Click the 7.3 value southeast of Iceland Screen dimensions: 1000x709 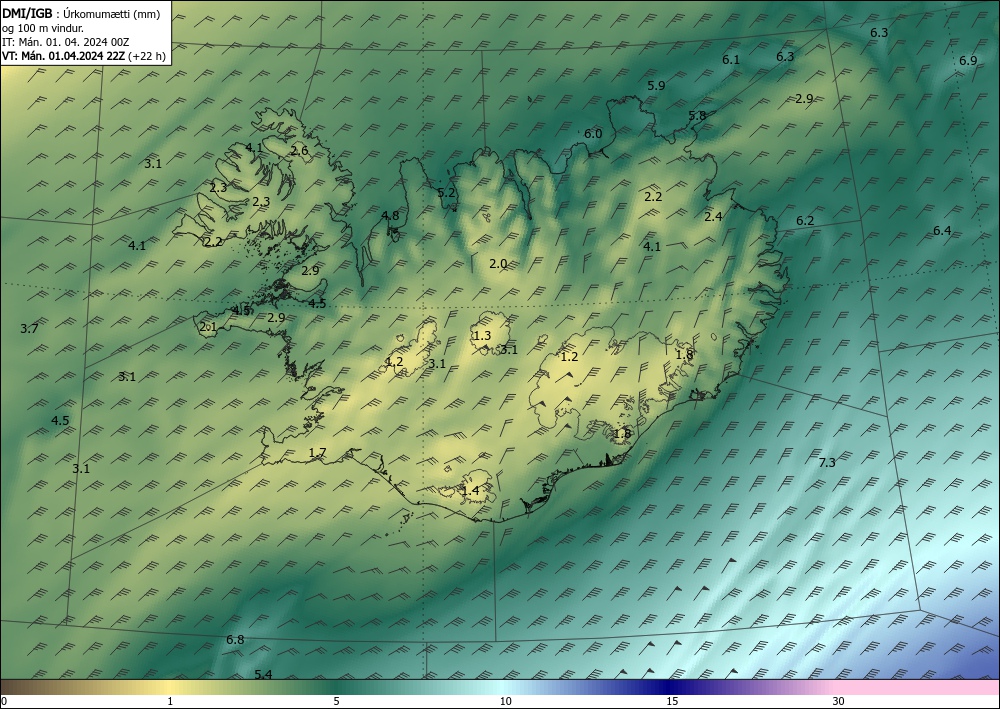(827, 462)
